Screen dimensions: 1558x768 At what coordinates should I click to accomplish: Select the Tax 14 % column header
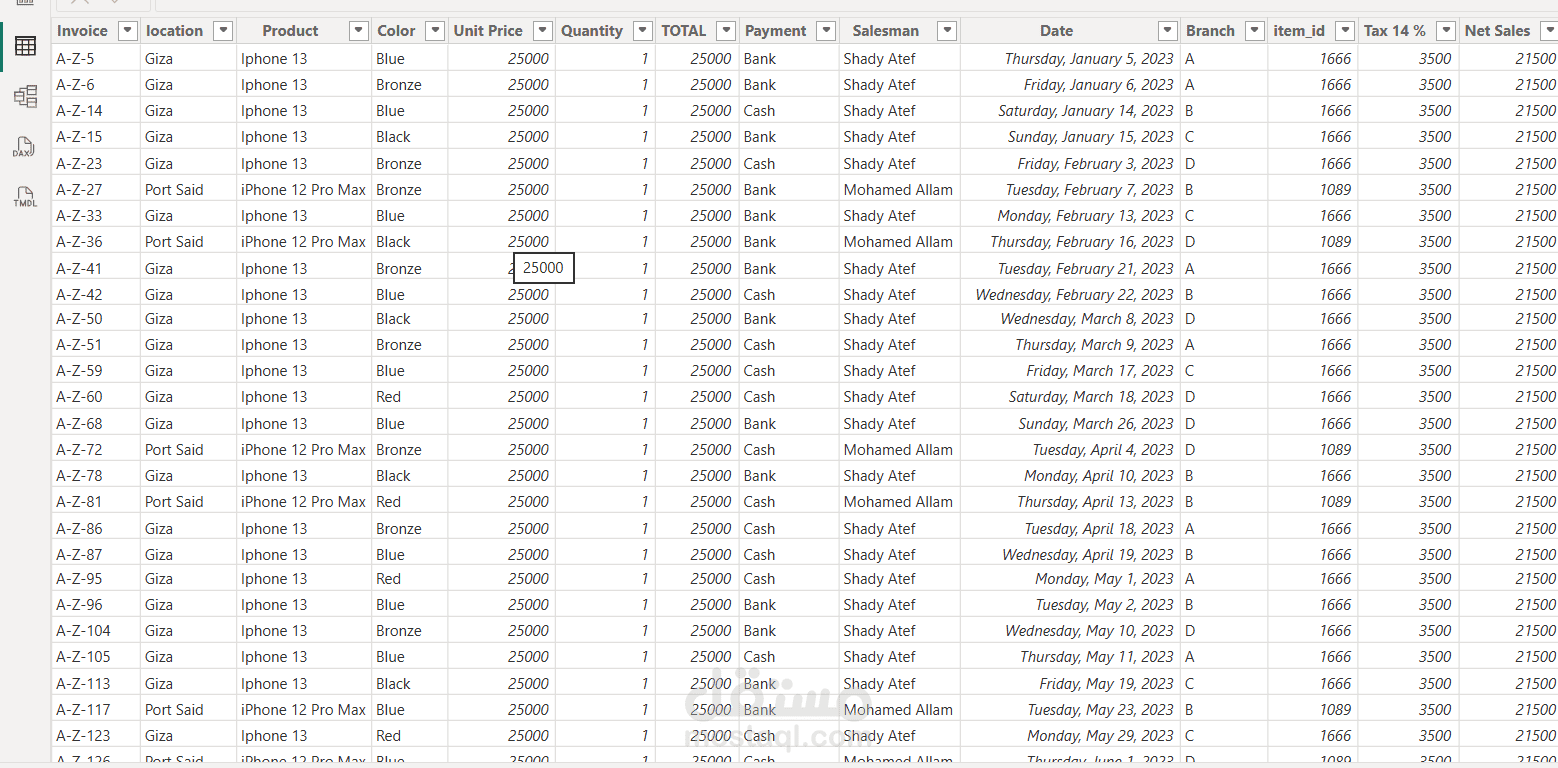[x=1395, y=31]
